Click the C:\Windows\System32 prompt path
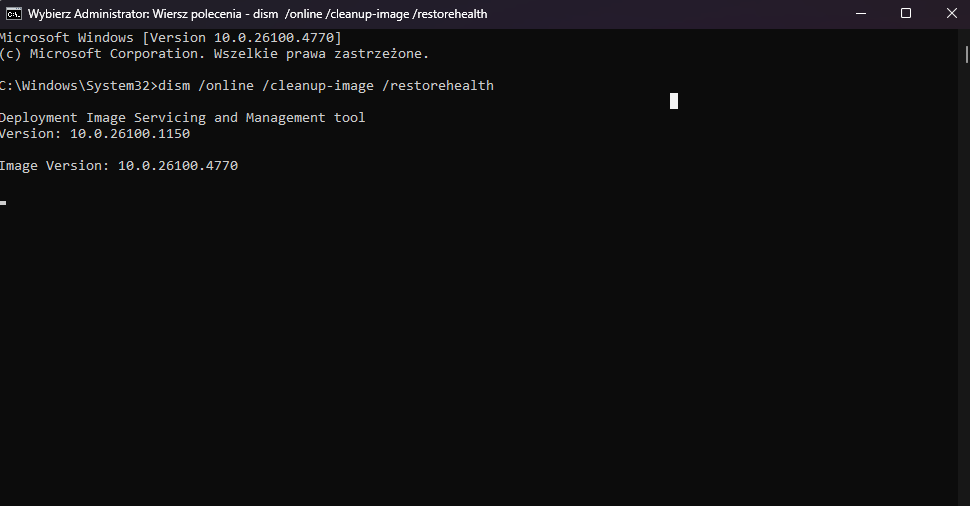Image resolution: width=970 pixels, height=506 pixels. pyautogui.click(x=75, y=85)
